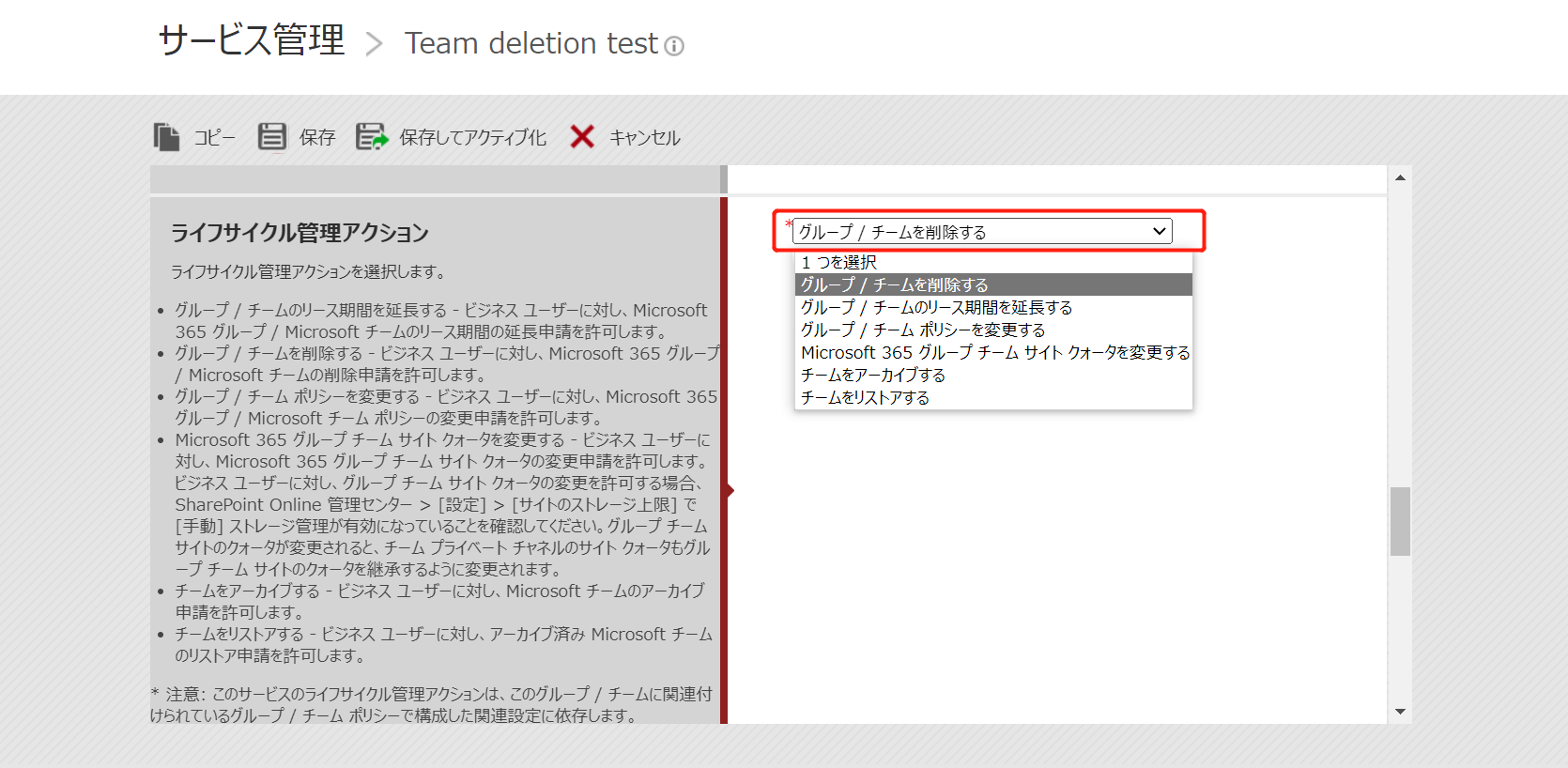This screenshot has height=768, width=1568.
Task: Select 'Microsoft 365 グループ チーム サイト クォータを変更する'
Action: click(x=994, y=352)
